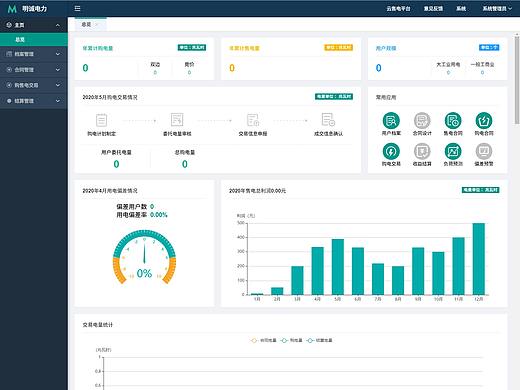Viewport: 520px width, 390px height.
Task: Select 总览 highlighted sidebar item
Action: point(34,40)
